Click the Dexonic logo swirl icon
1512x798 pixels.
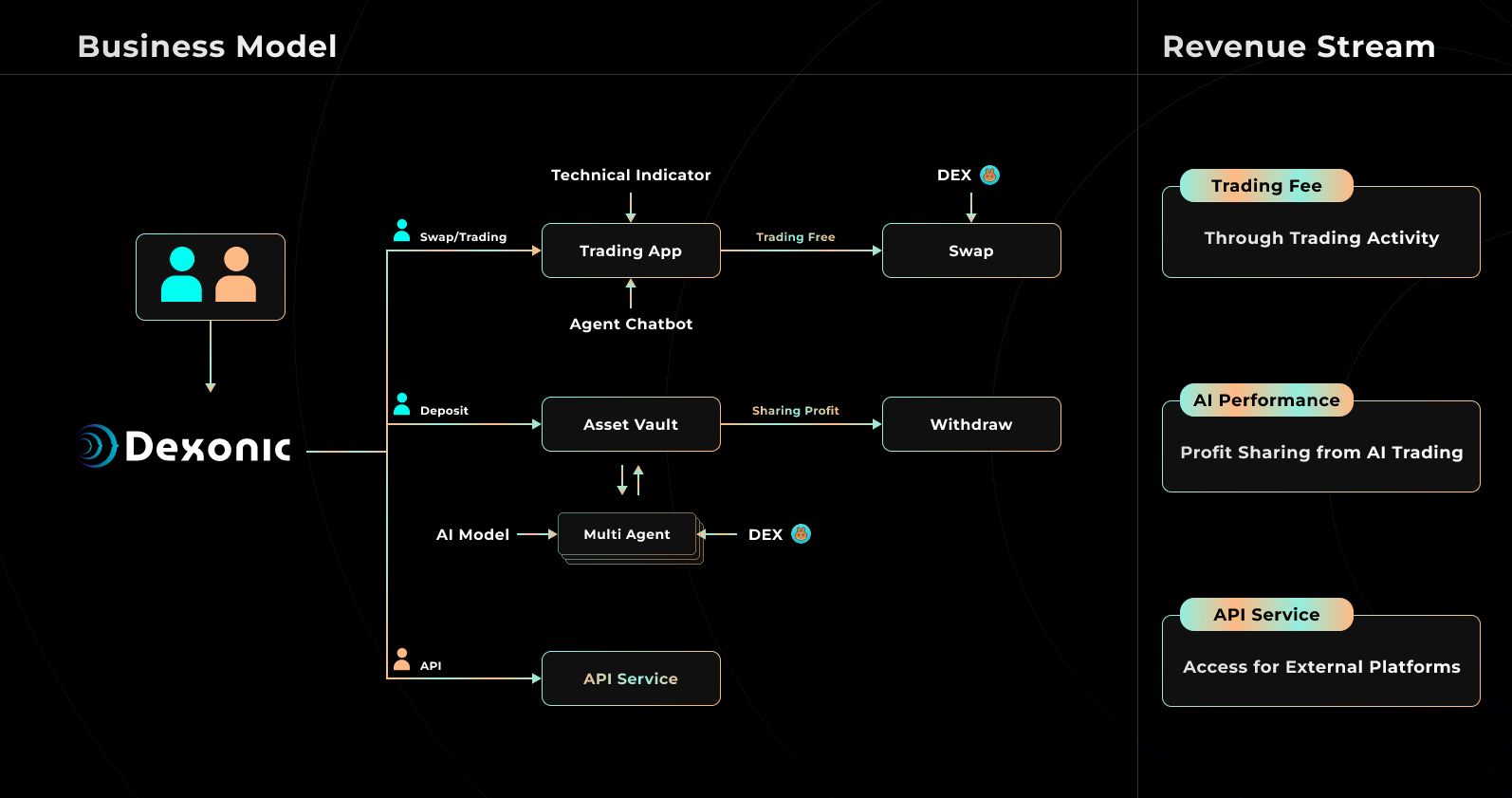click(98, 446)
